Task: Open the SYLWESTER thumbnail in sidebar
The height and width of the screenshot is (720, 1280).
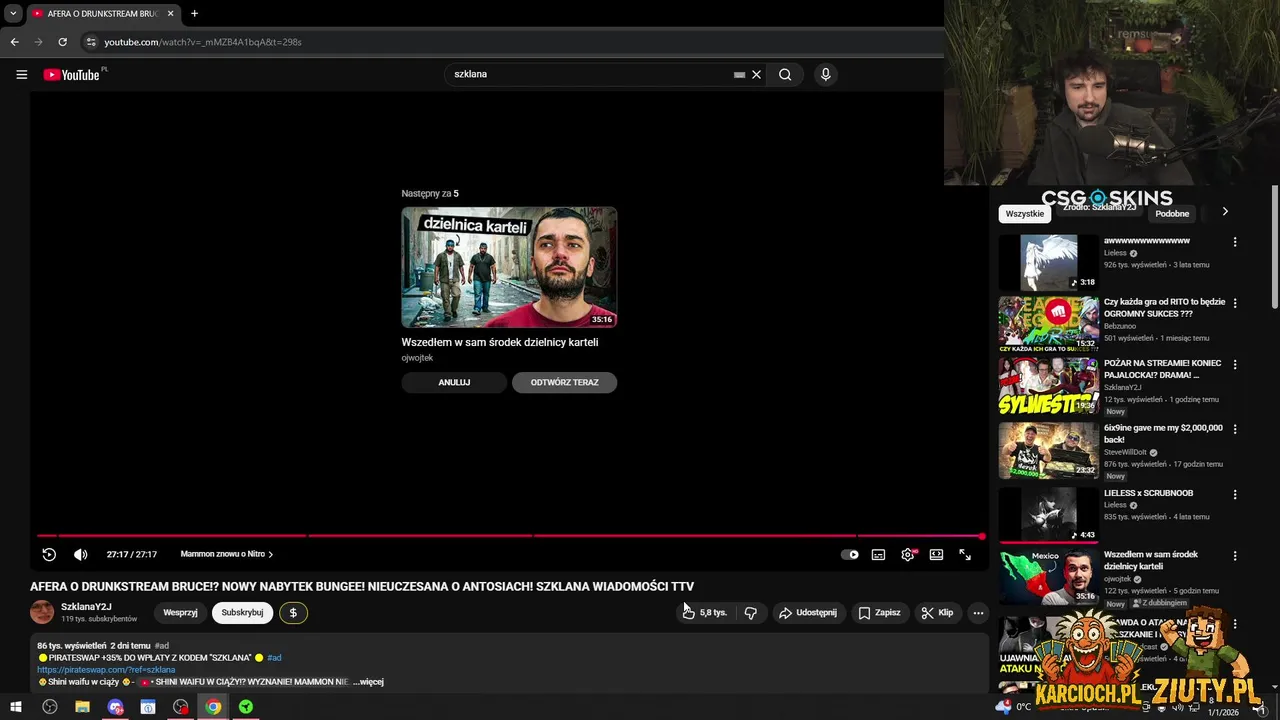Action: click(x=1048, y=386)
